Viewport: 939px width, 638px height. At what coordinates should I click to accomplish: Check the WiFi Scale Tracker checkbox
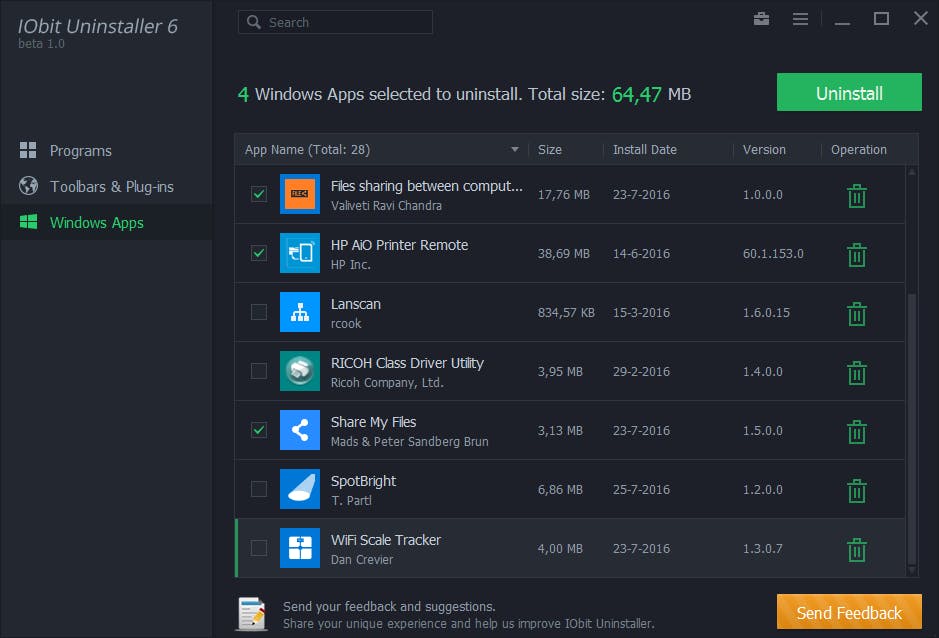pos(259,548)
